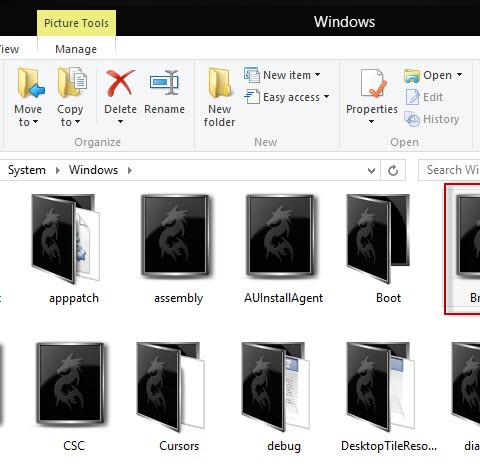Expand the New item dropdown
The image size is (480, 476).
[x=317, y=75]
